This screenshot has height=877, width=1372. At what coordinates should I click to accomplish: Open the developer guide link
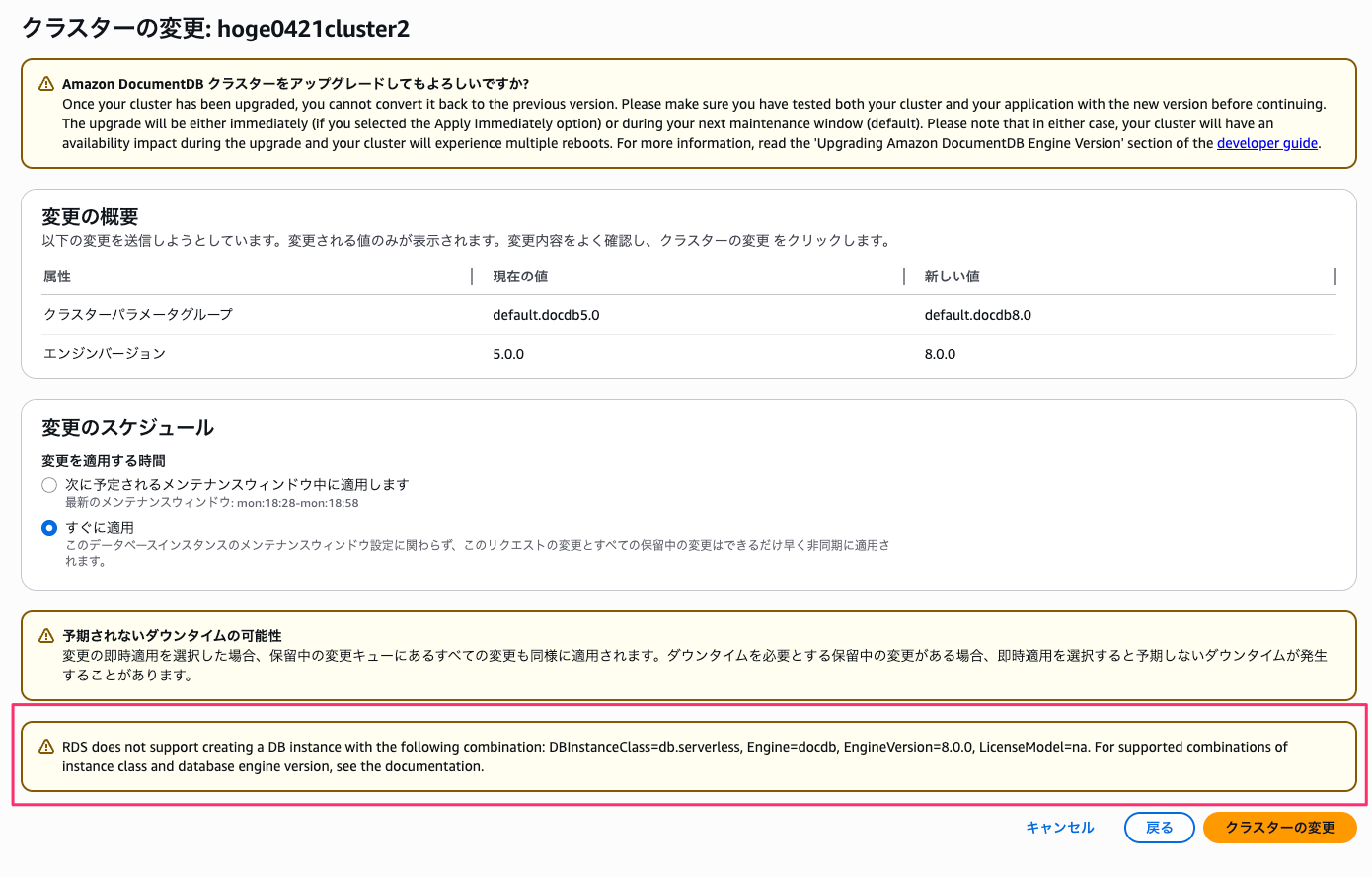tap(1267, 142)
